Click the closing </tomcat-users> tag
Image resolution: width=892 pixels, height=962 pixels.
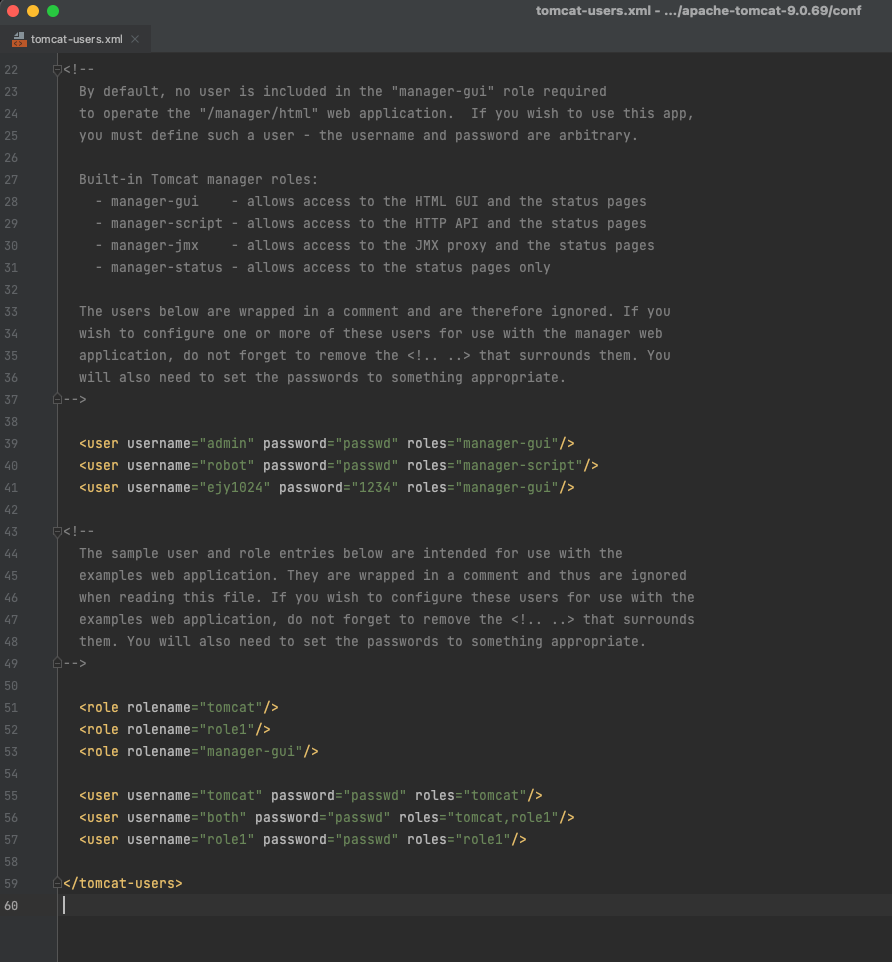[123, 883]
